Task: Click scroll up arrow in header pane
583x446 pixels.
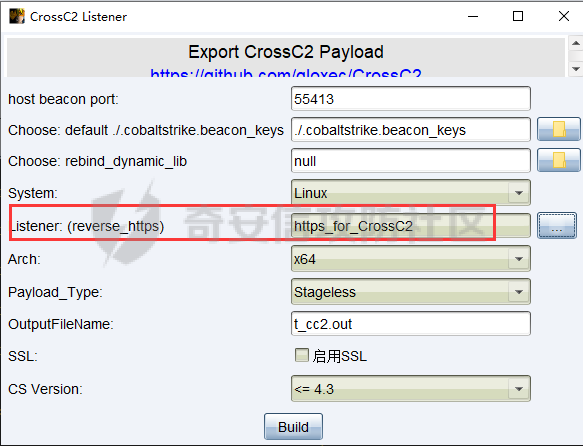Action: 576,43
